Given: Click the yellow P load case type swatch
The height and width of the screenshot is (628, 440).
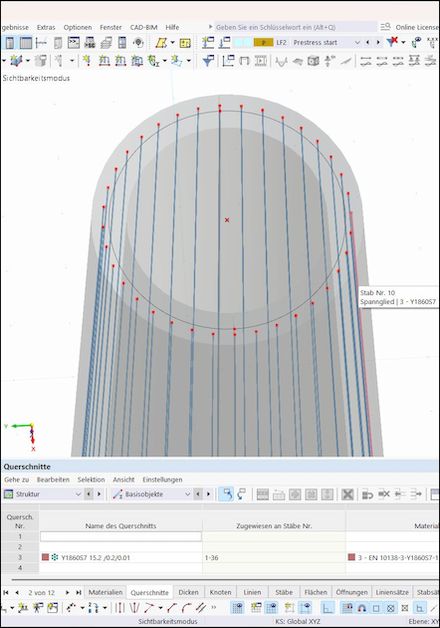Looking at the screenshot, I should point(263,42).
